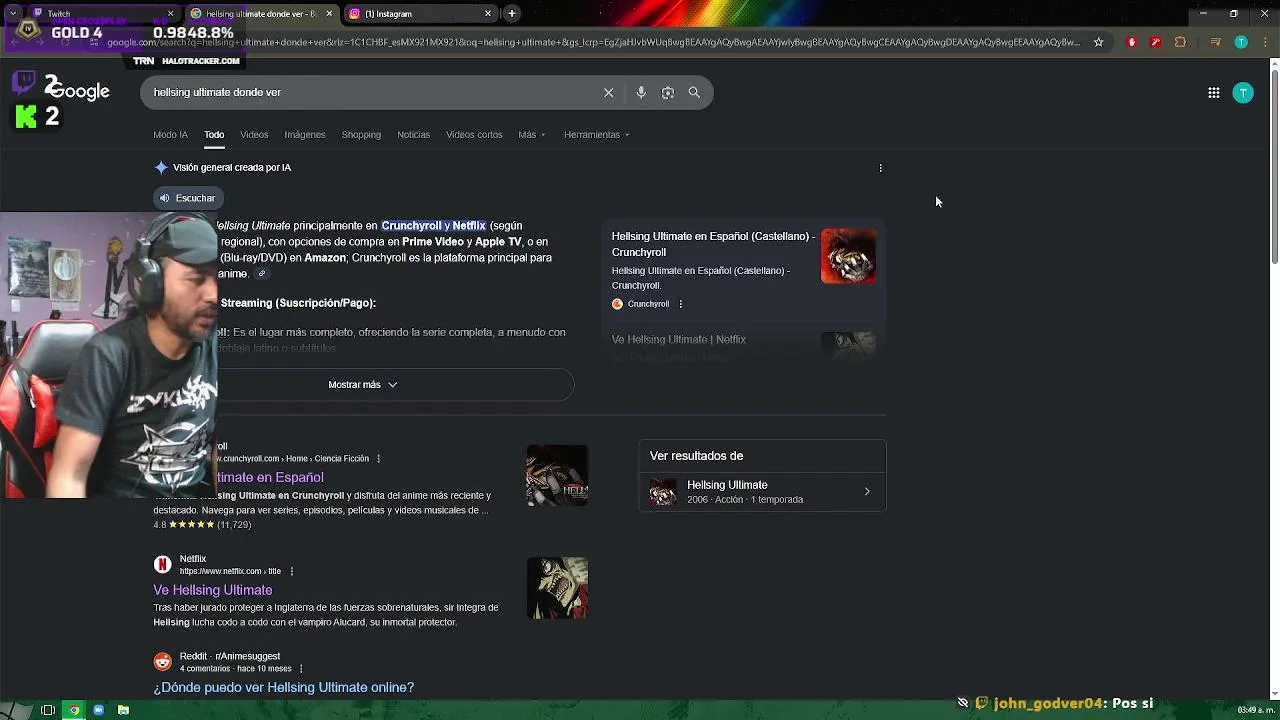Open Chrome from the Windows taskbar
Image resolution: width=1280 pixels, height=720 pixels.
click(74, 710)
